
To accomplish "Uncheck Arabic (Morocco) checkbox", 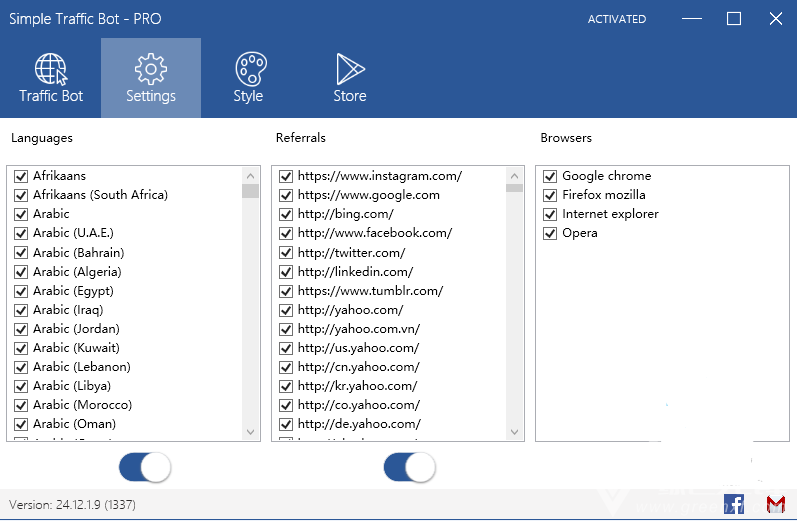I will point(21,405).
